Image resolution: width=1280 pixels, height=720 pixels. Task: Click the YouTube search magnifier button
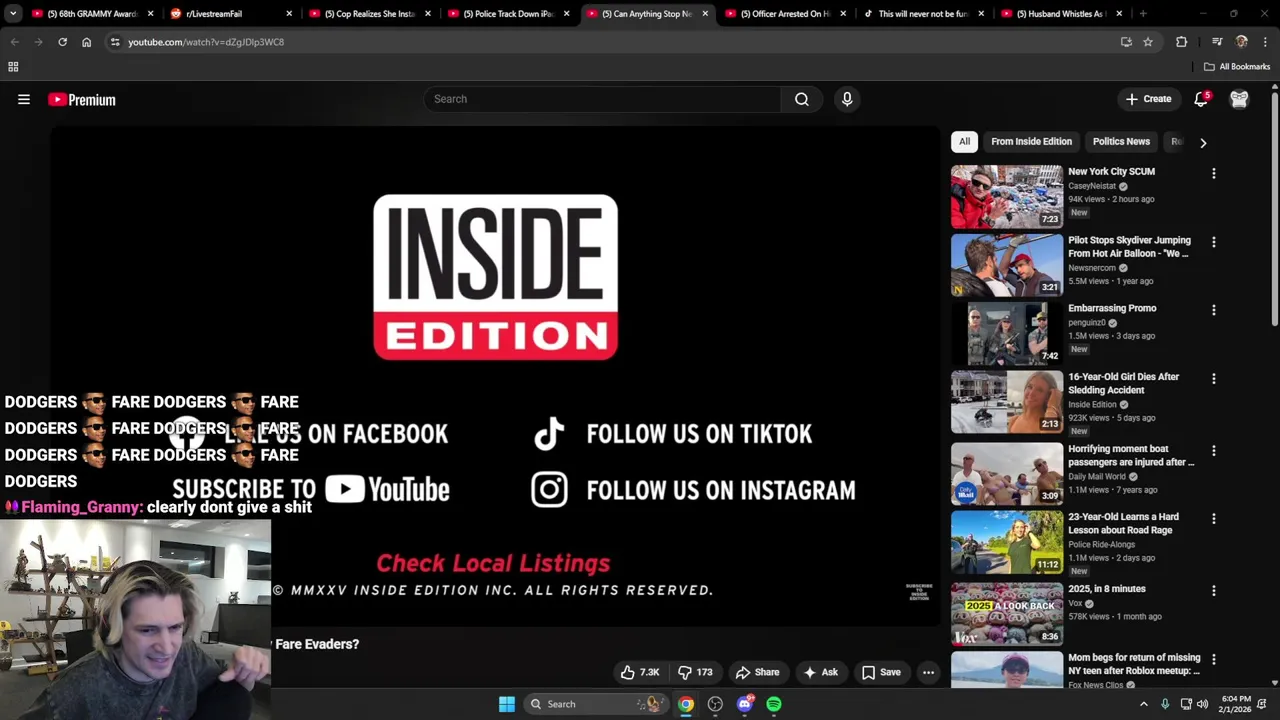coord(802,99)
